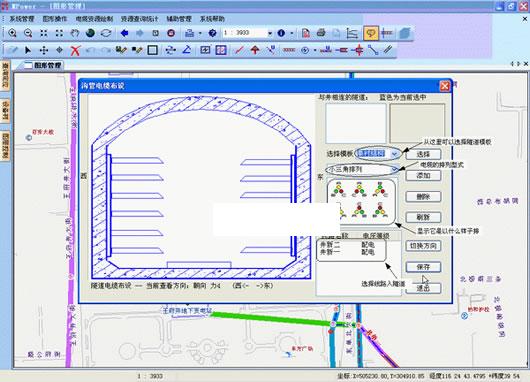This screenshot has width=530, height=382.
Task: Click the shrink-to-center four arrows icon
Action: (x=44, y=33)
